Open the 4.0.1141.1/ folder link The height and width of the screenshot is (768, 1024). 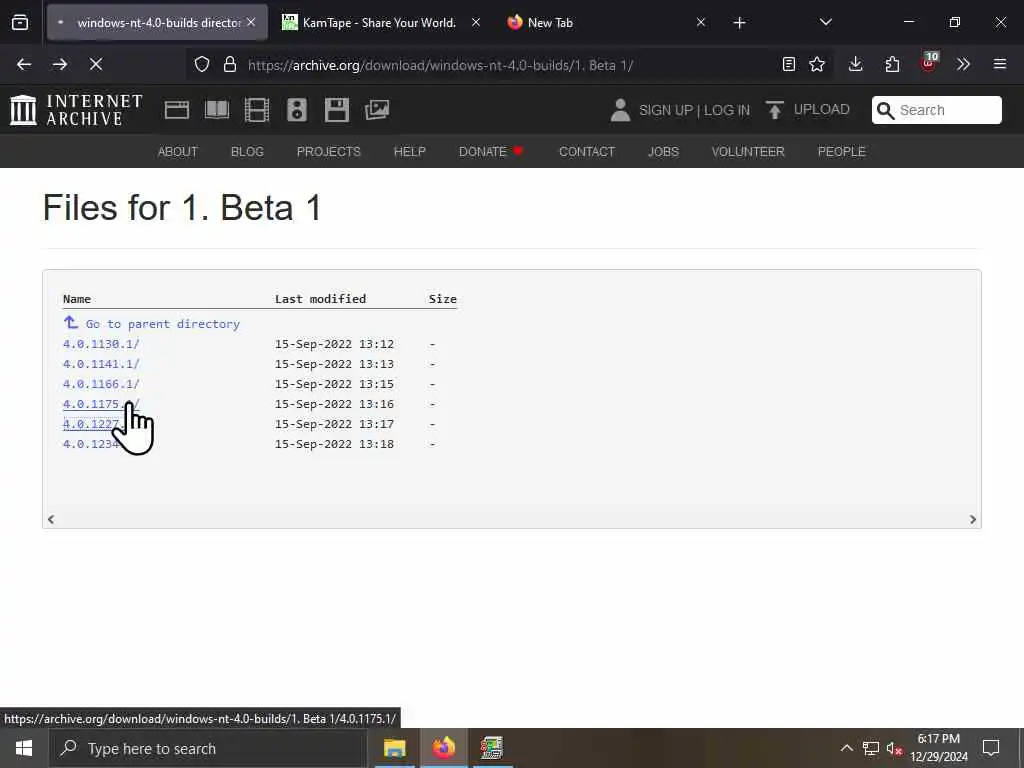101,364
